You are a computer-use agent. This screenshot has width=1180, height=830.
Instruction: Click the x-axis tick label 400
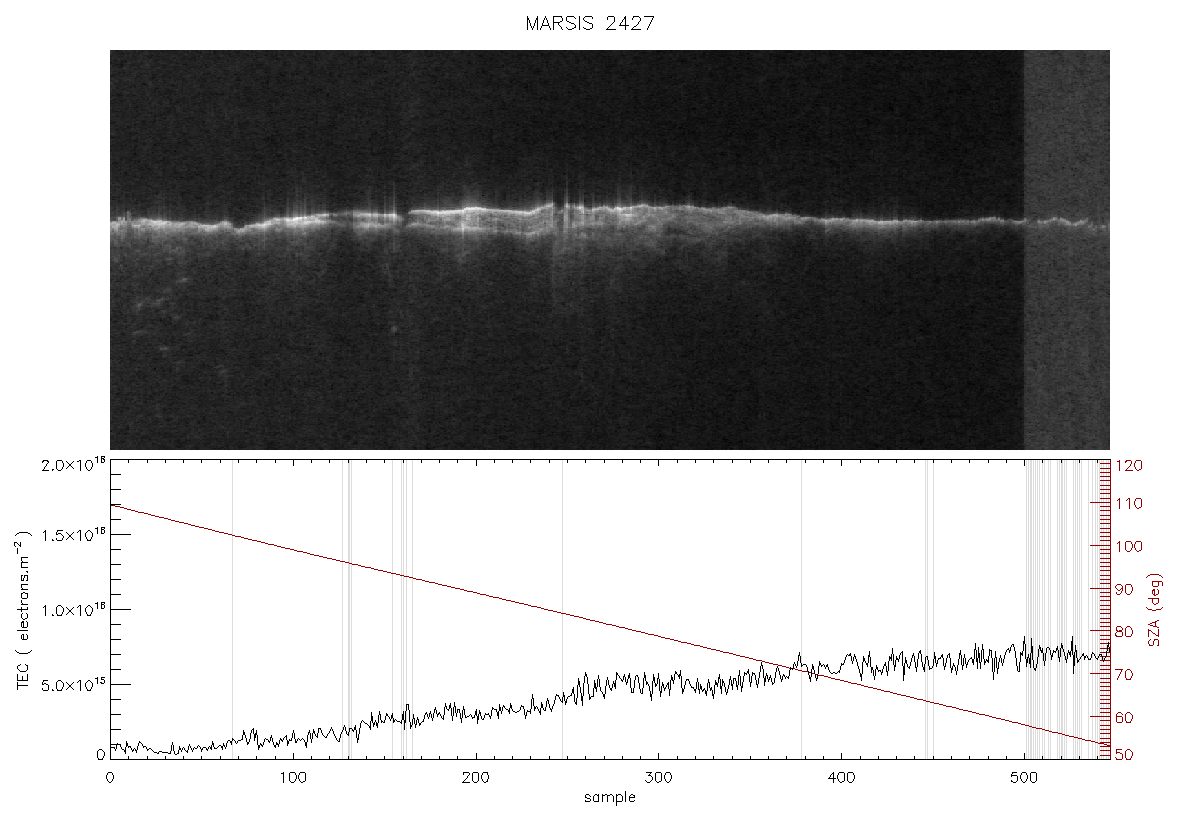[x=841, y=777]
